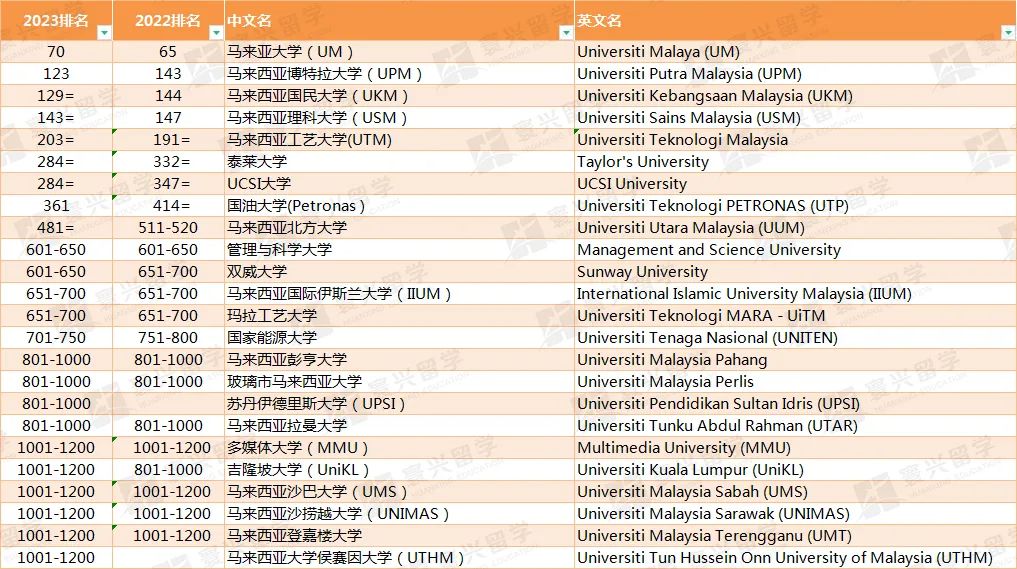Click the cell Universiti Pendidikan Sultan Idris (UPSI)
This screenshot has width=1017, height=569.
(796, 404)
